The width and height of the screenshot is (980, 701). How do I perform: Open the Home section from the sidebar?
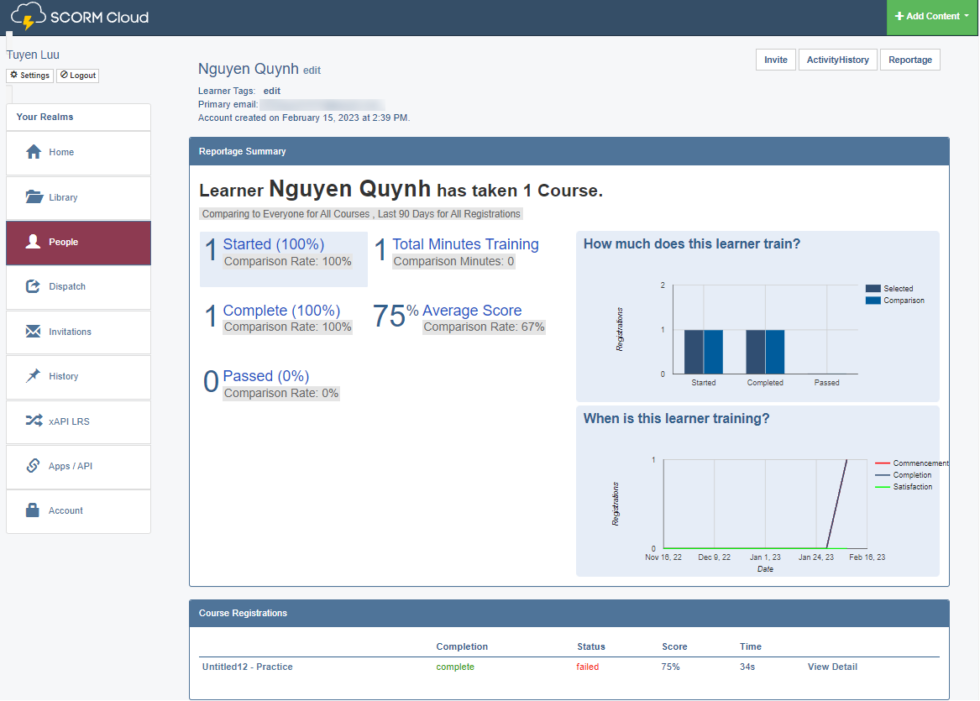(x=78, y=152)
